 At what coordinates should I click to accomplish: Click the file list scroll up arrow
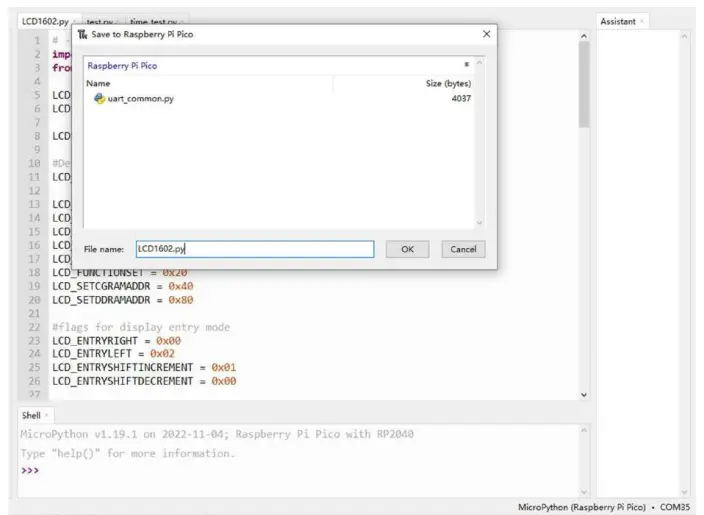479,63
